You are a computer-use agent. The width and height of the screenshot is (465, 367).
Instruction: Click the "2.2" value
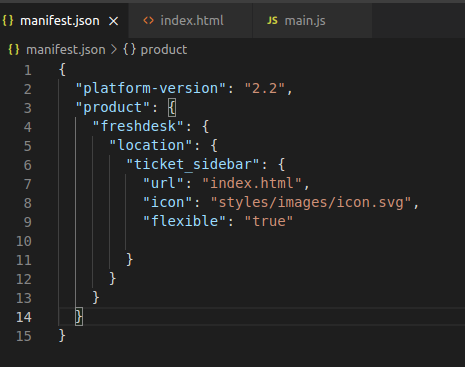(x=265, y=88)
